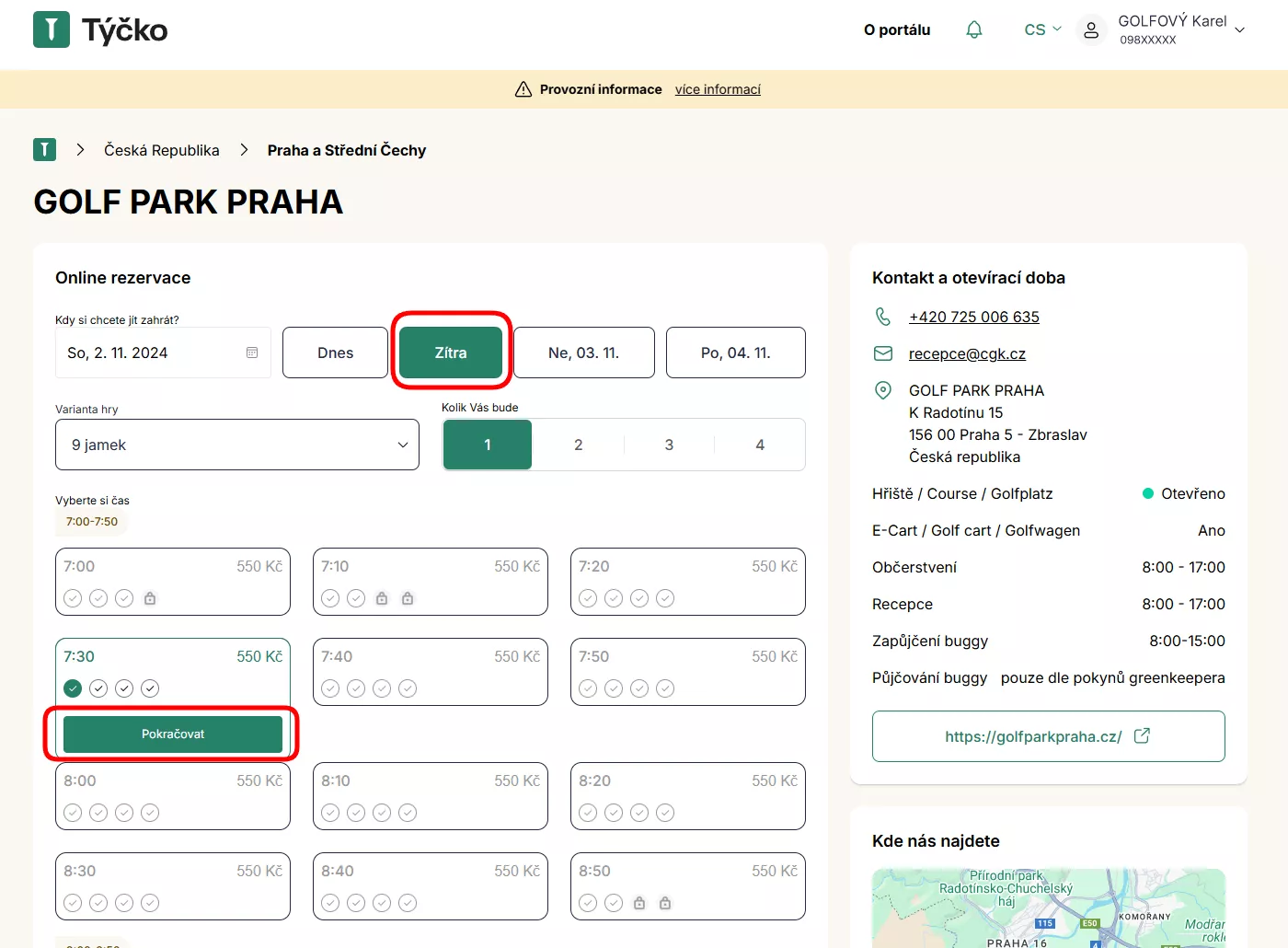Image resolution: width=1288 pixels, height=948 pixels.
Task: Choose the Dnes date button
Action: pos(335,353)
